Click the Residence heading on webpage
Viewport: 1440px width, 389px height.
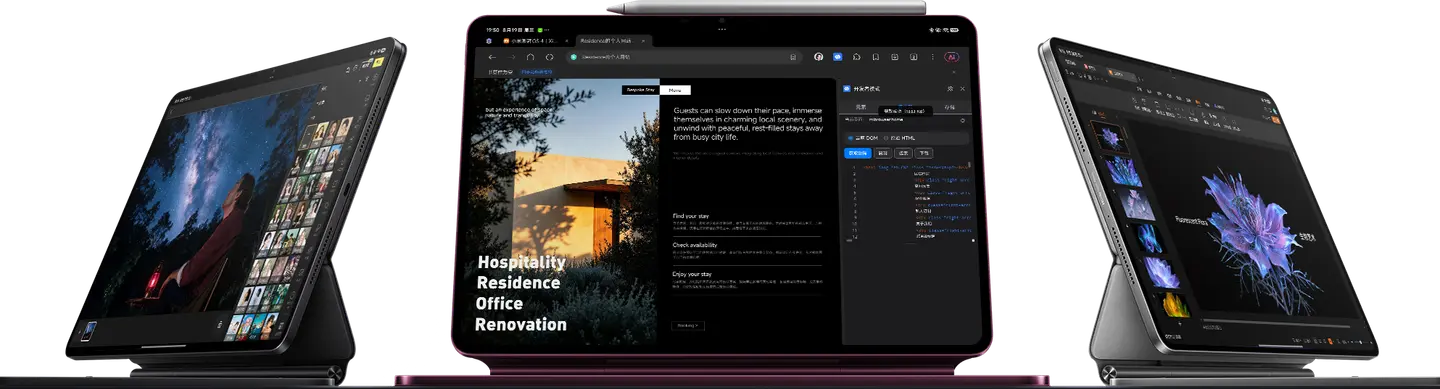(518, 283)
